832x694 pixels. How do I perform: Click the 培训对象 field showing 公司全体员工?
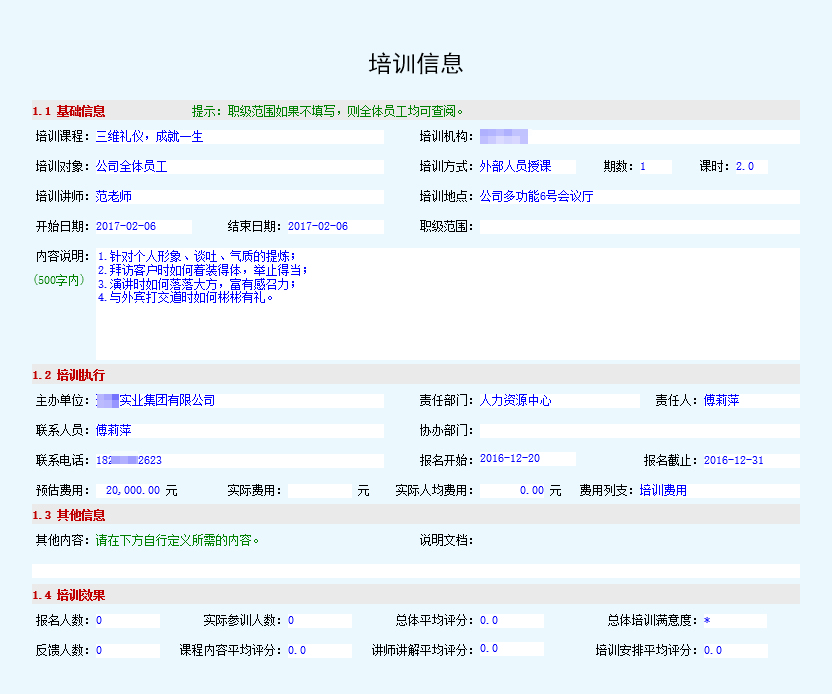pos(239,167)
